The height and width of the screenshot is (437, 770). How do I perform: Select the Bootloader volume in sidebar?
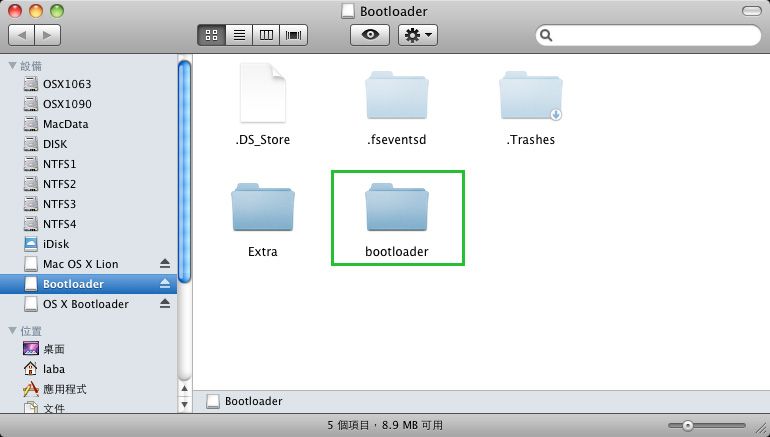(x=88, y=284)
